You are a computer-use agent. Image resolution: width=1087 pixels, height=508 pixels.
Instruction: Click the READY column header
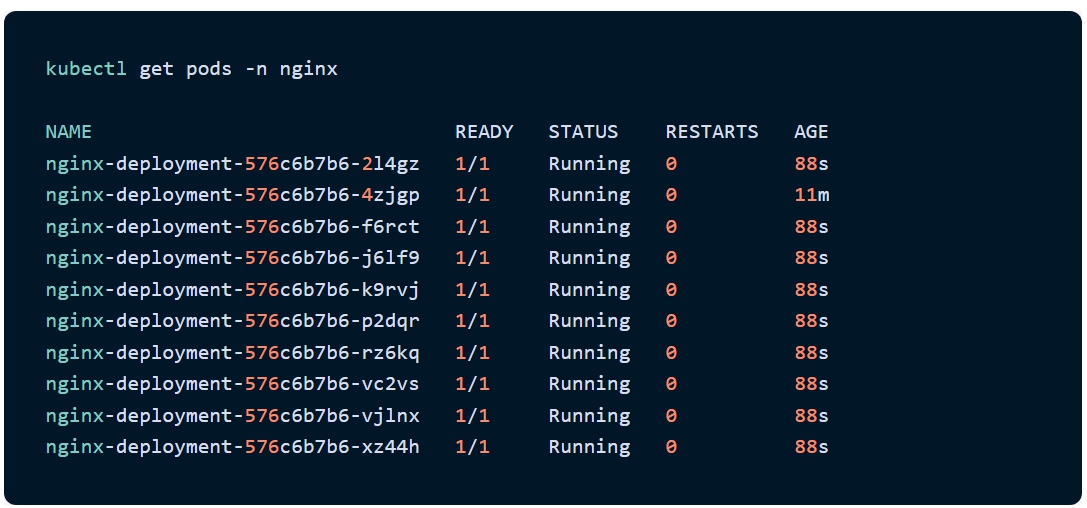tap(484, 132)
